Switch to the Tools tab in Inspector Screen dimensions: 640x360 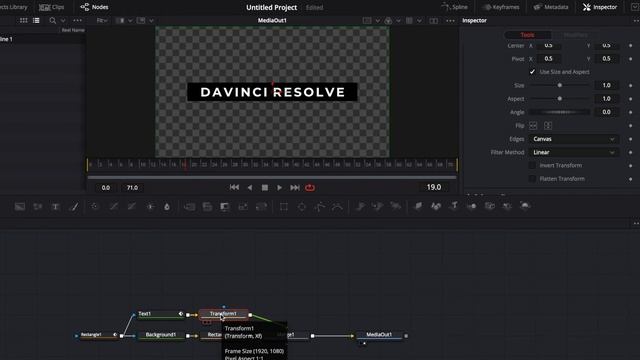tap(527, 35)
